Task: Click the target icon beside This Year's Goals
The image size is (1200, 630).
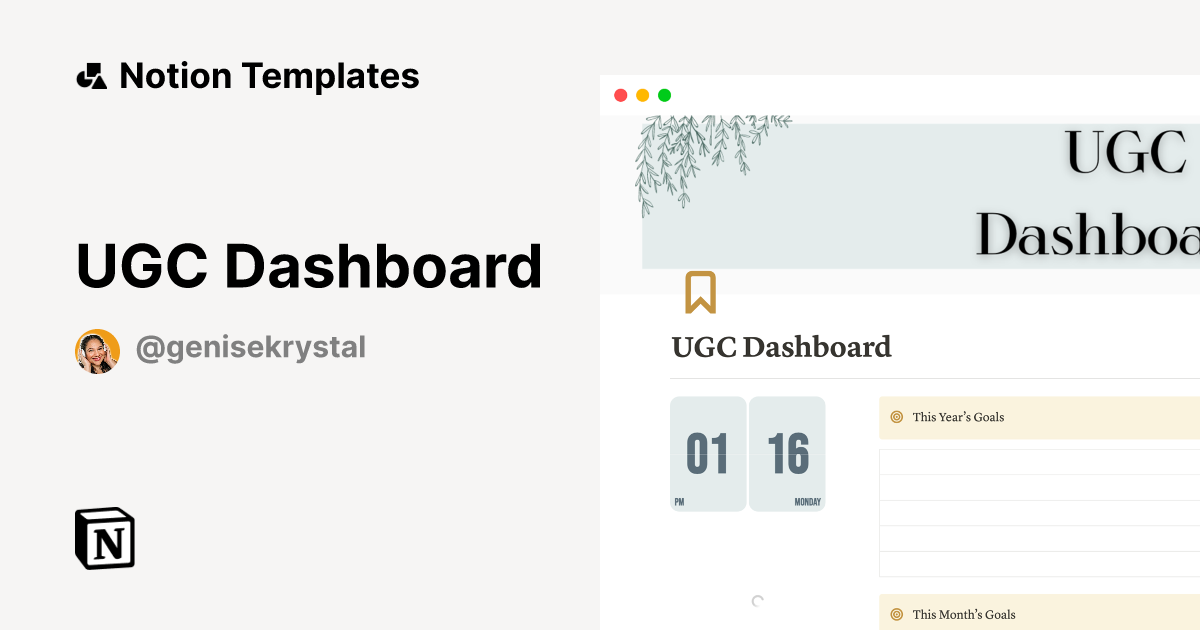Action: [x=894, y=417]
